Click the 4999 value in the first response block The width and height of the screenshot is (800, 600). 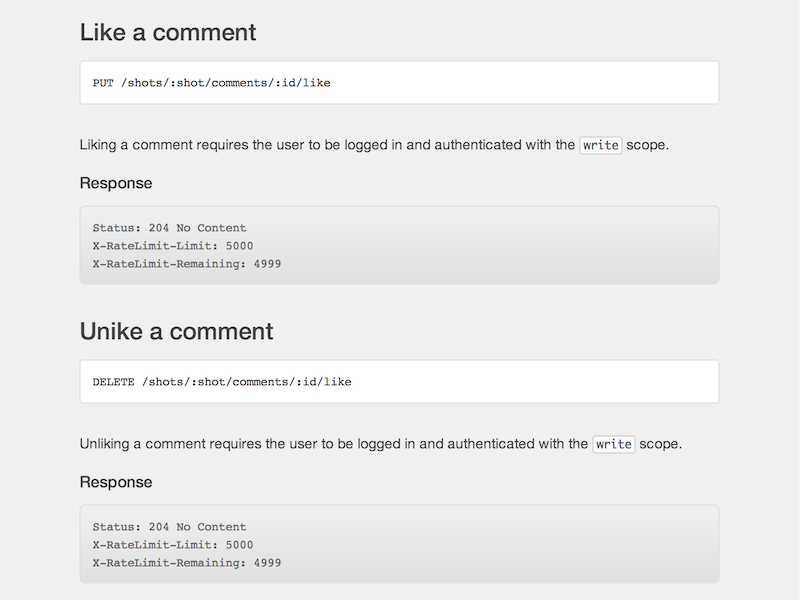click(x=267, y=264)
